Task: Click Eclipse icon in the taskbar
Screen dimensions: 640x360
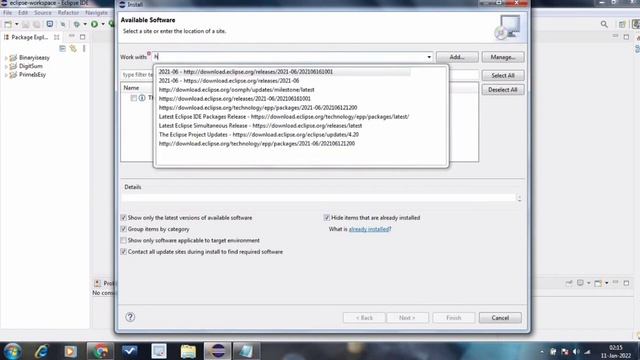Action: [x=218, y=351]
